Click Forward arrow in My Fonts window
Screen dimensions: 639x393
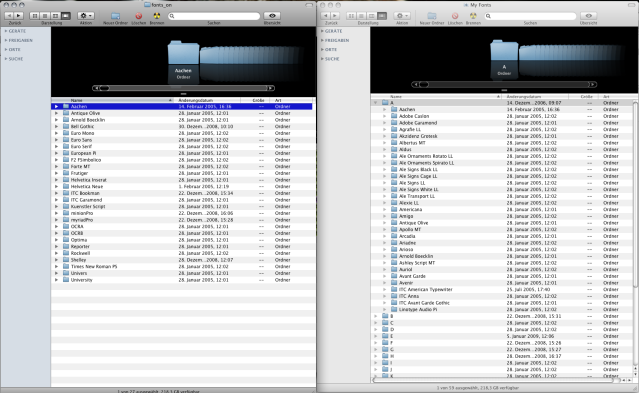click(x=335, y=15)
